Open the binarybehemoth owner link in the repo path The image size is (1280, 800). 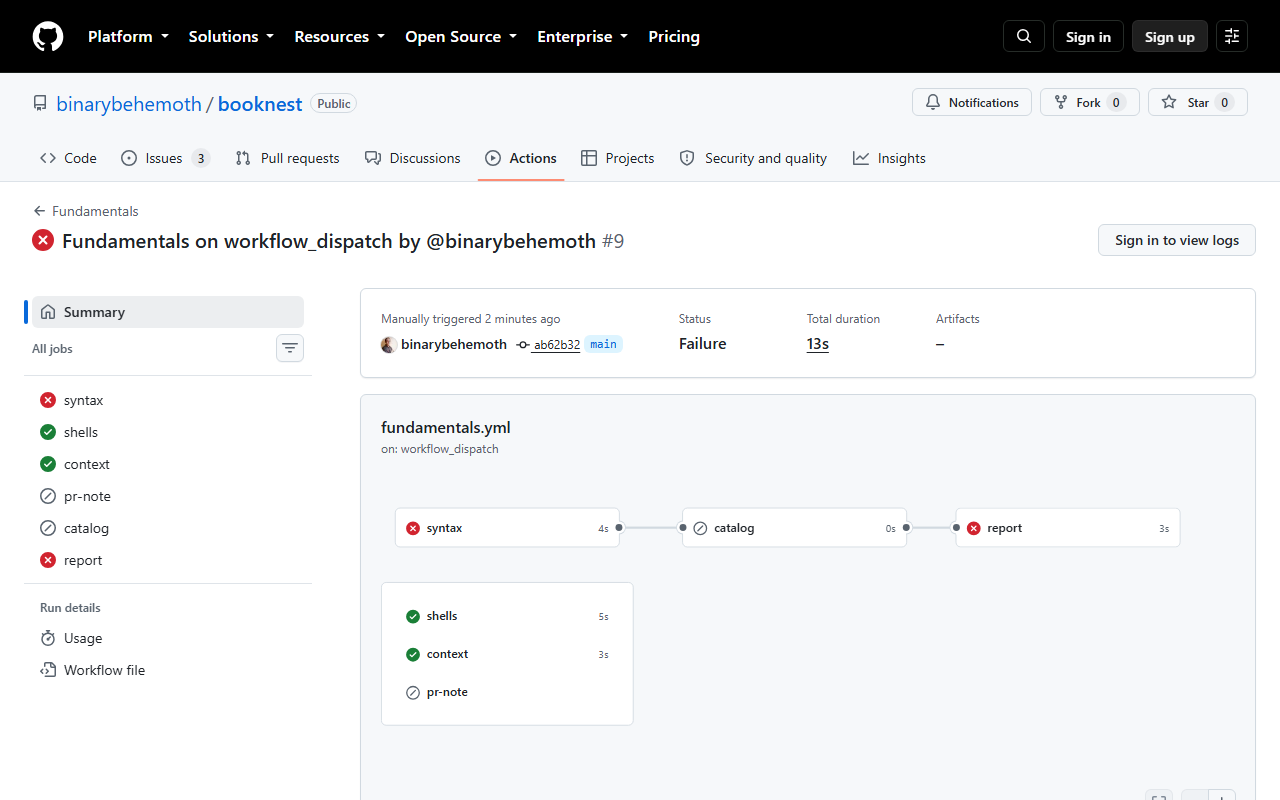tap(129, 104)
